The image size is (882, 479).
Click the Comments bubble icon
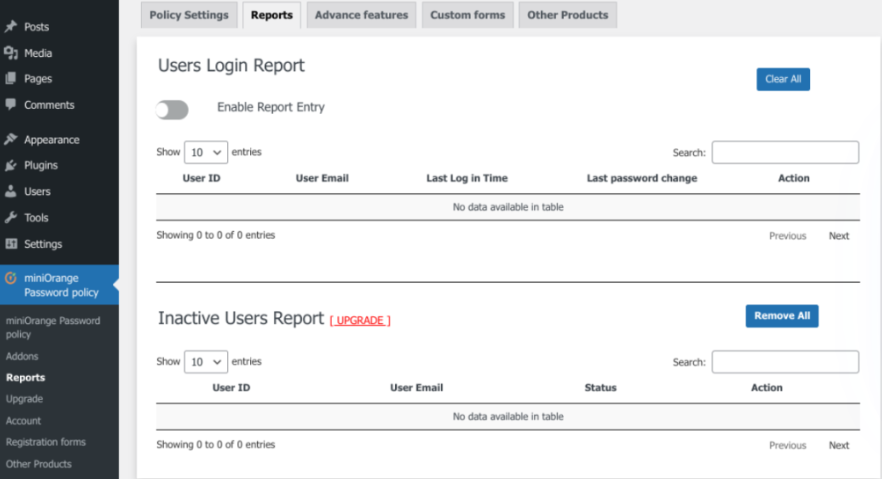click(11, 105)
